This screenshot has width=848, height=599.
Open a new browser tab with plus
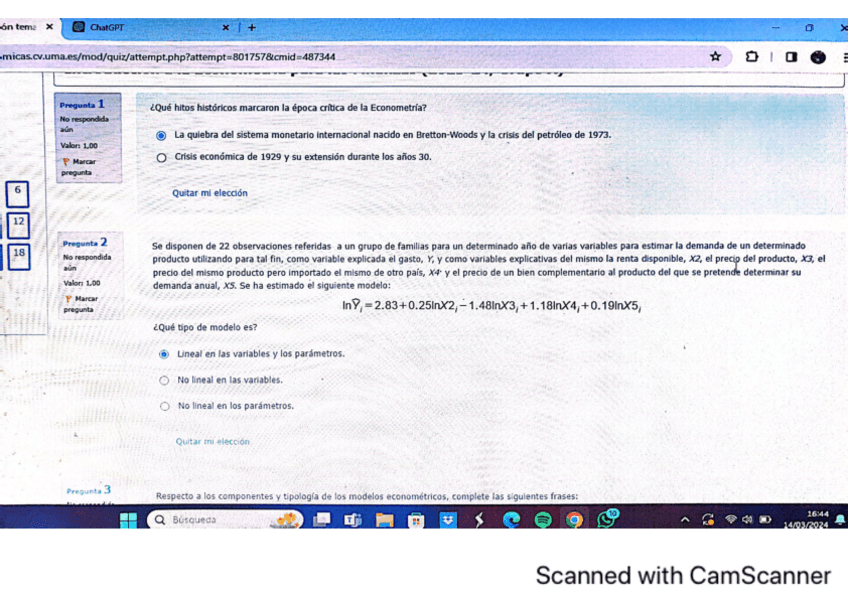point(252,27)
